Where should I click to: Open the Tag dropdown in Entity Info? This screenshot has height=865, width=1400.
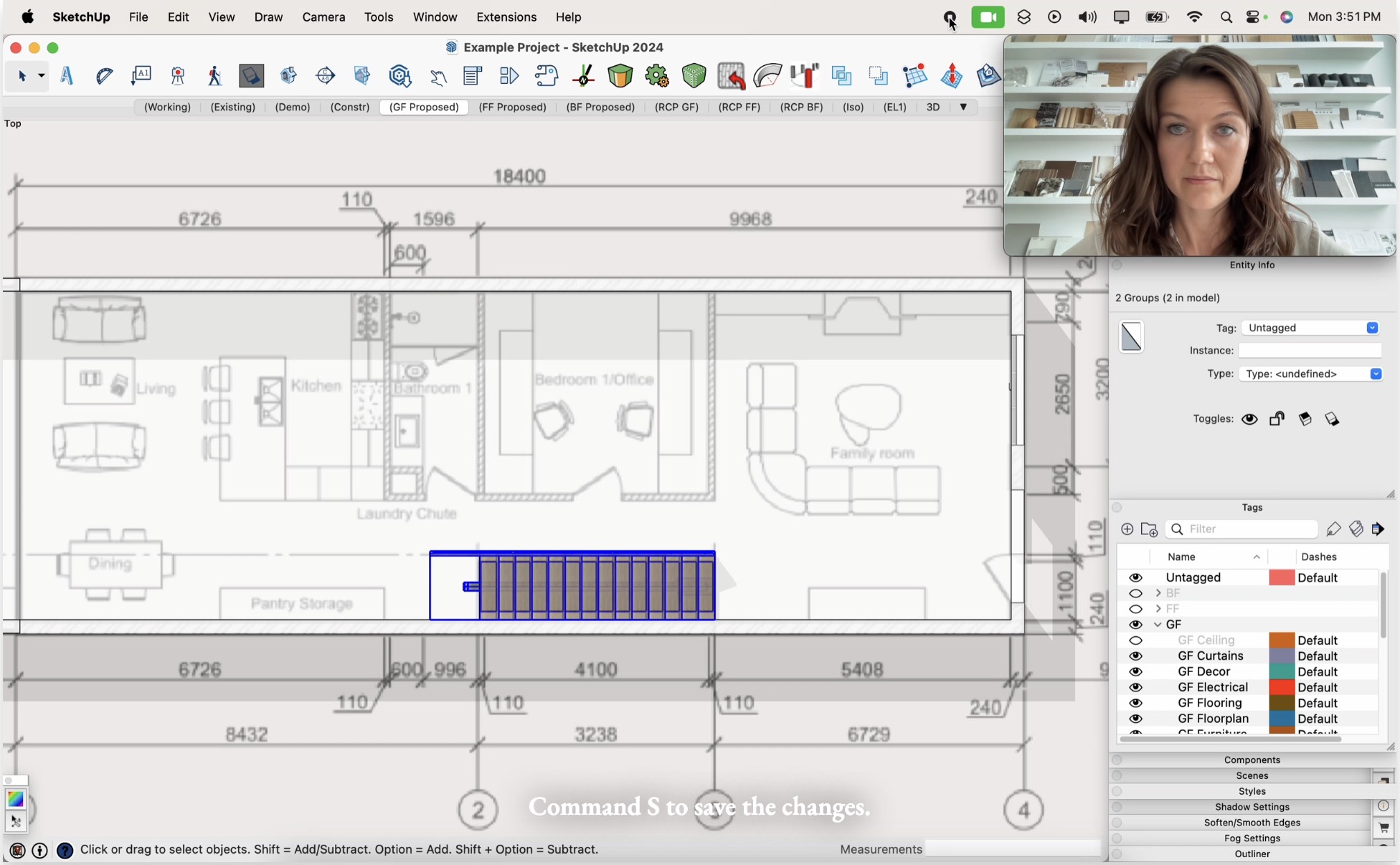tap(1372, 328)
